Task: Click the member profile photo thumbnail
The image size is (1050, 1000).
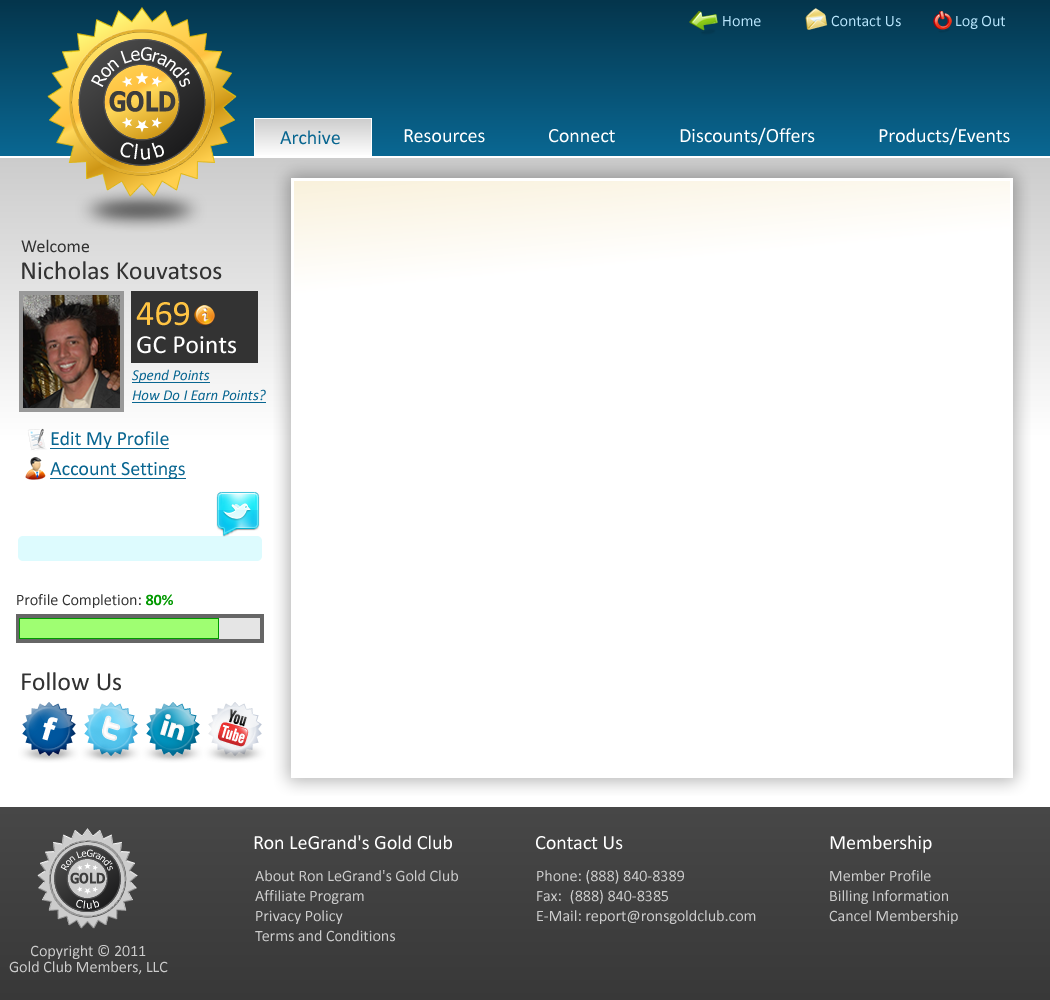Action: click(71, 352)
